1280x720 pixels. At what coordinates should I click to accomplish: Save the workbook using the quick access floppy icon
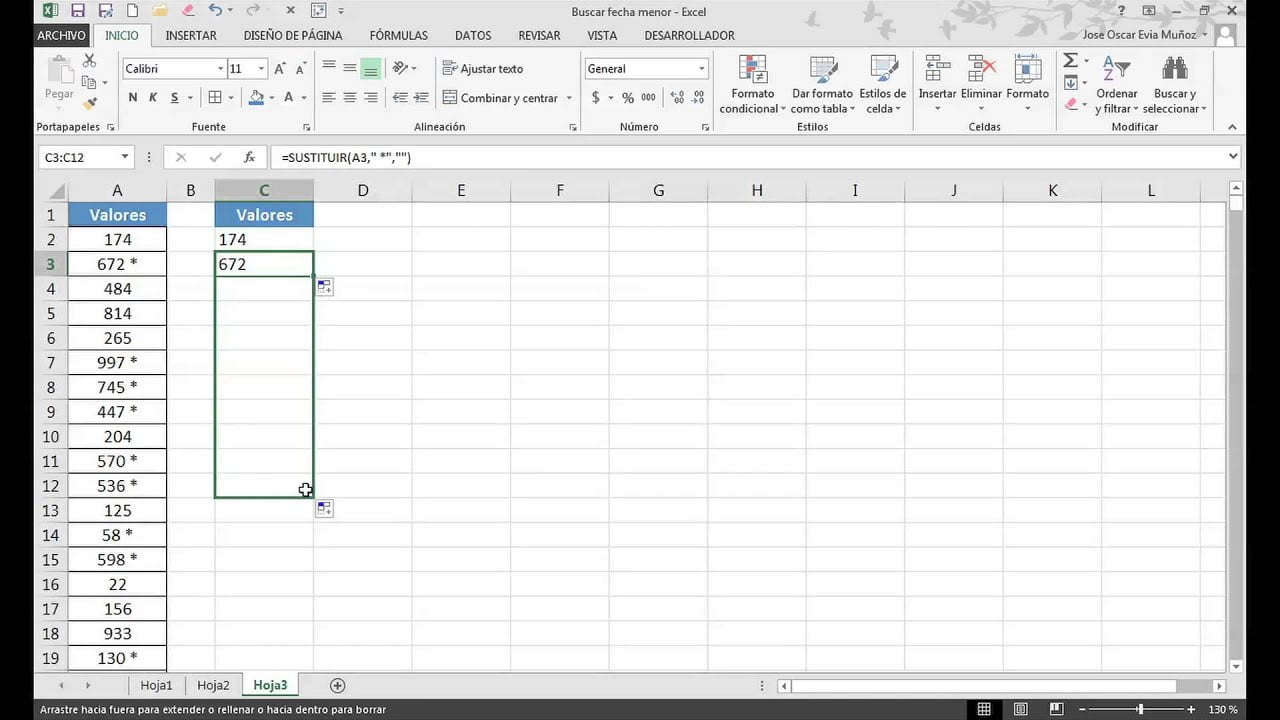pos(78,11)
